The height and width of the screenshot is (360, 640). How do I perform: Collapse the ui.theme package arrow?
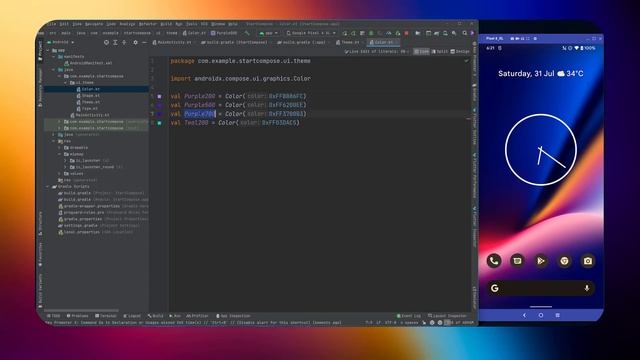coord(65,82)
